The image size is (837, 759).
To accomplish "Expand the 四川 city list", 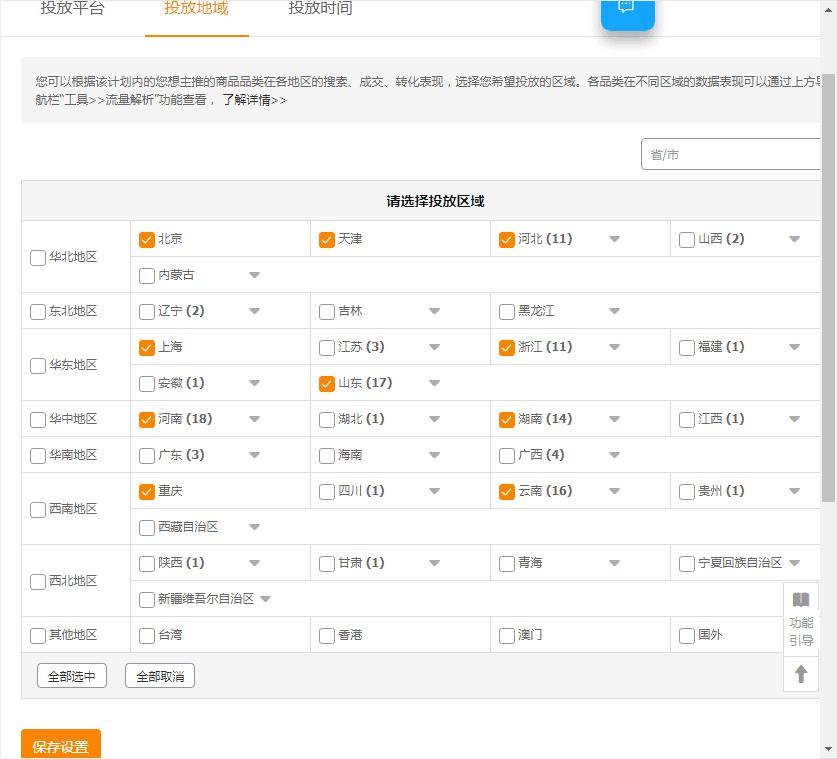I will tap(434, 491).
